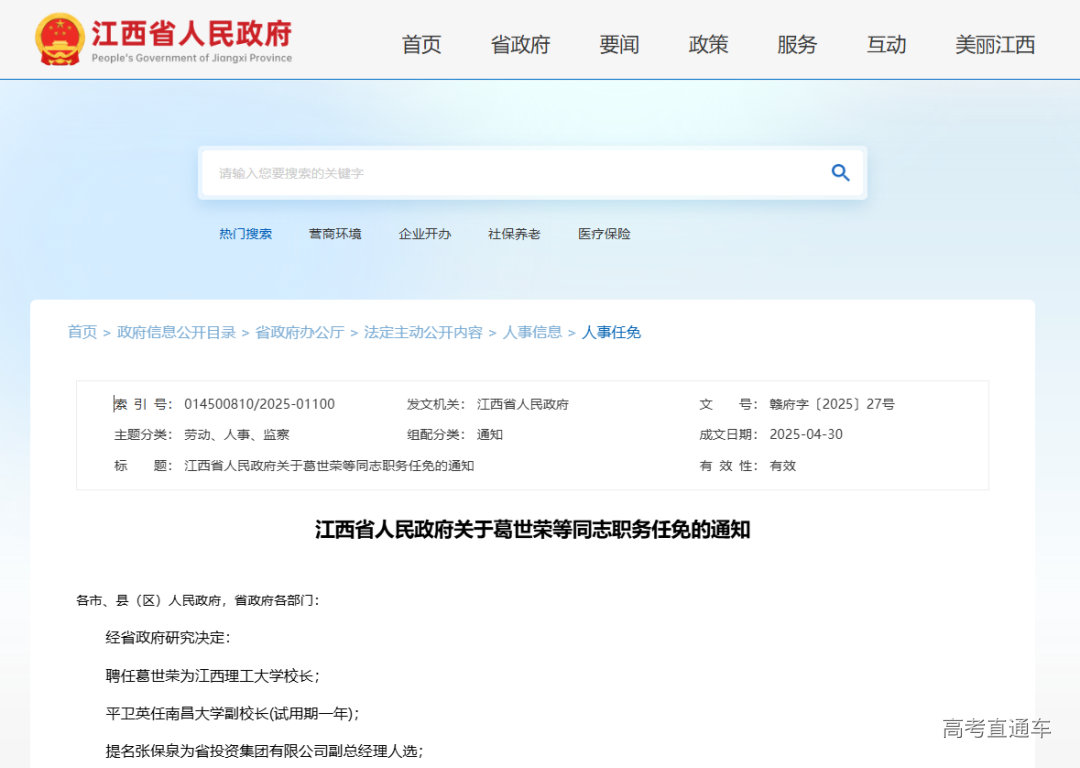Open the 首页 navigation menu item
The image size is (1080, 768).
pyautogui.click(x=421, y=45)
